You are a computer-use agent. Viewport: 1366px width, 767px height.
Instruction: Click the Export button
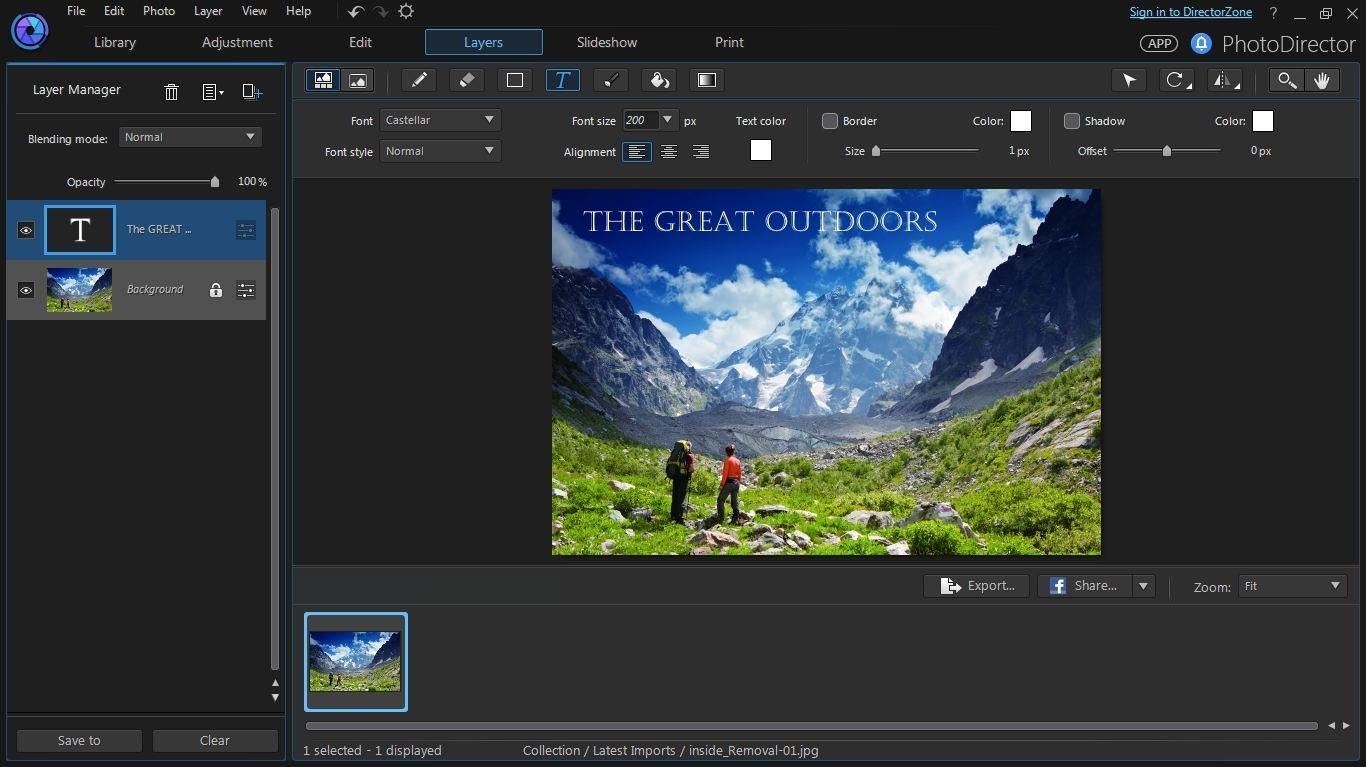click(x=975, y=585)
